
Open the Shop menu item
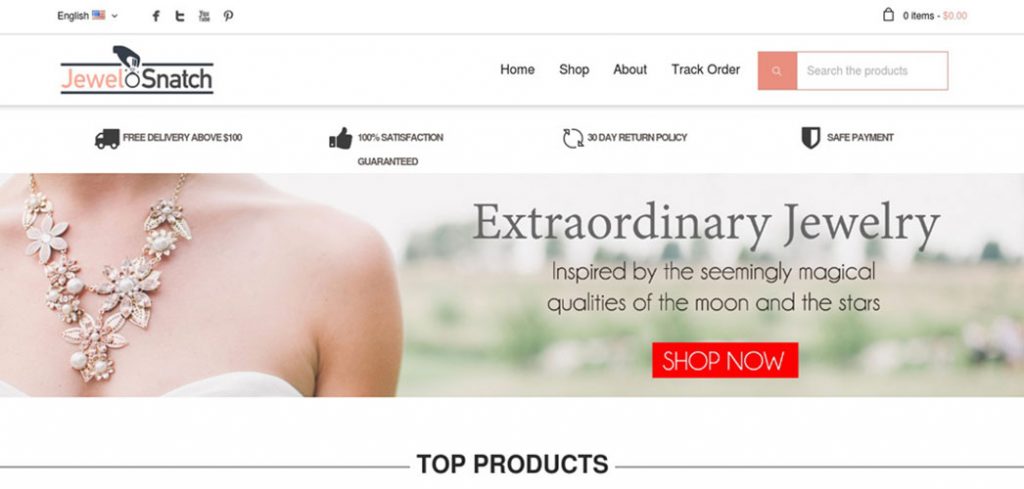[x=574, y=70]
